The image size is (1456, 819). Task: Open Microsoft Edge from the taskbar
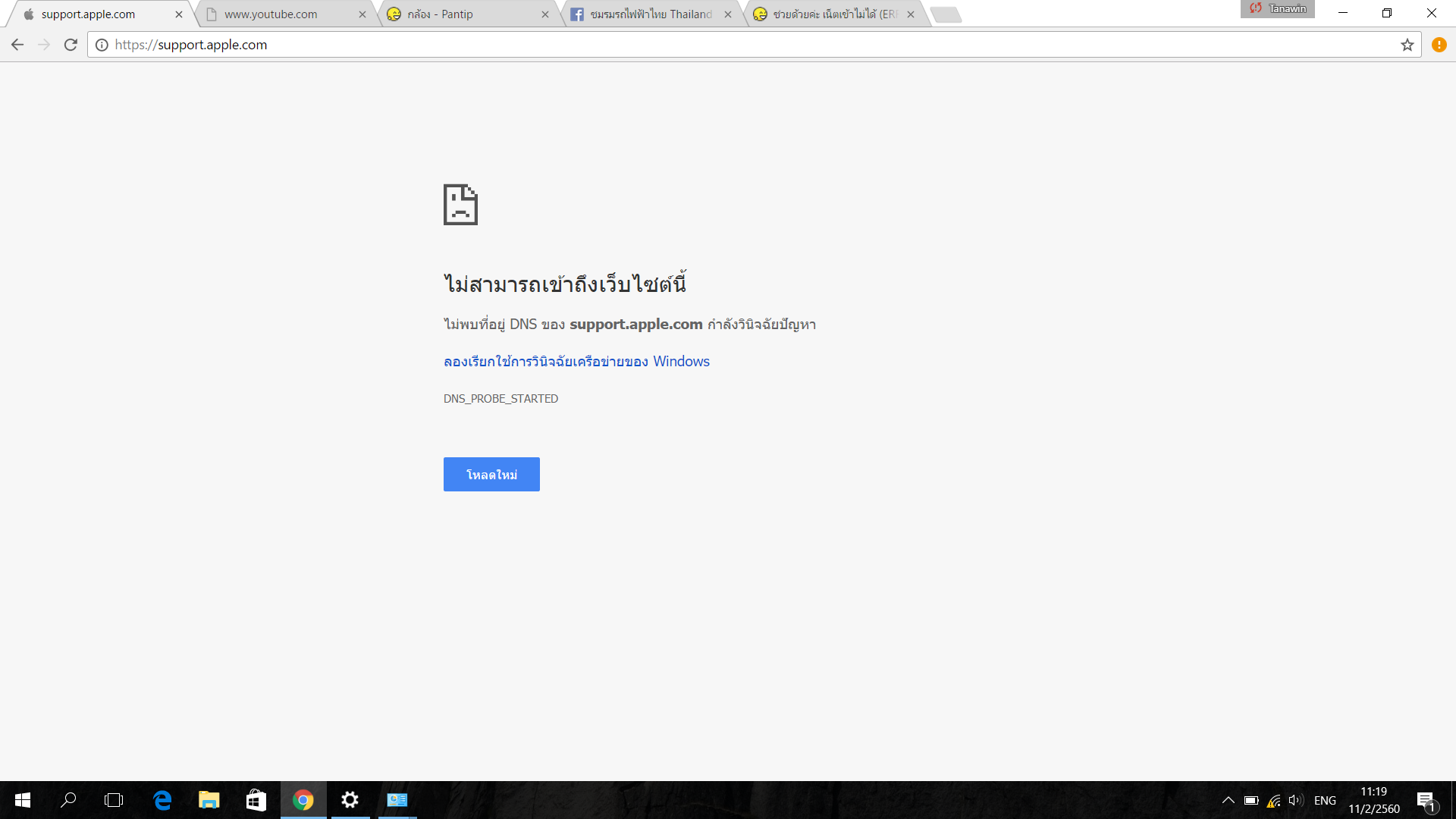pos(162,800)
